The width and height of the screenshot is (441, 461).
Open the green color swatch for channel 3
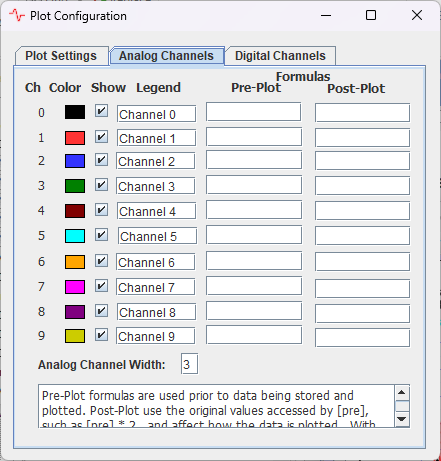coord(75,186)
